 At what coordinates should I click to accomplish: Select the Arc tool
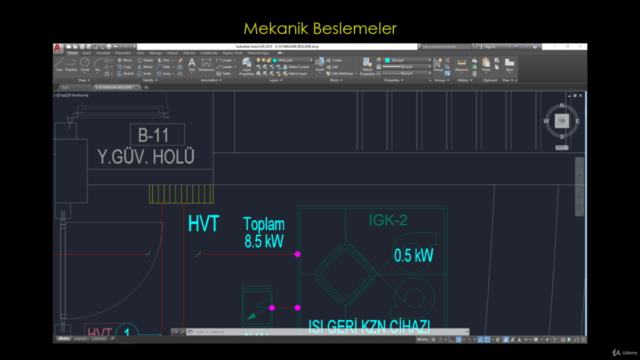[98, 64]
